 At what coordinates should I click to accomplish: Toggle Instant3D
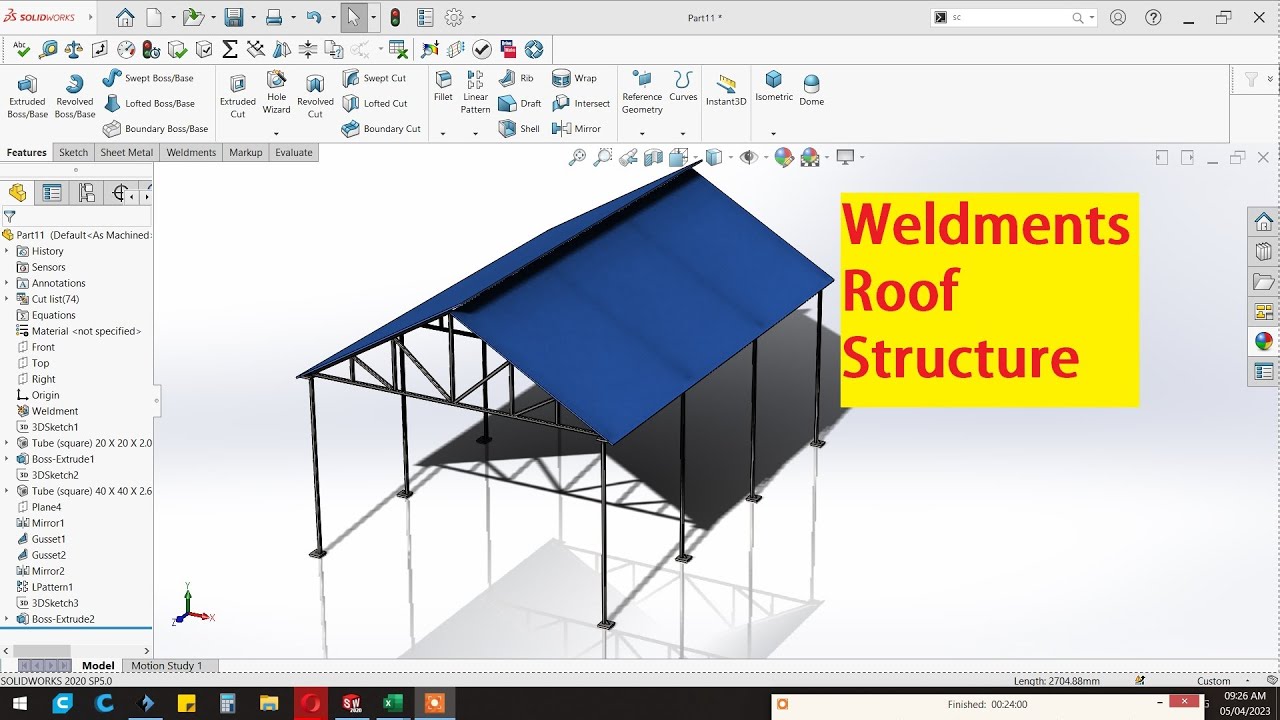click(726, 90)
